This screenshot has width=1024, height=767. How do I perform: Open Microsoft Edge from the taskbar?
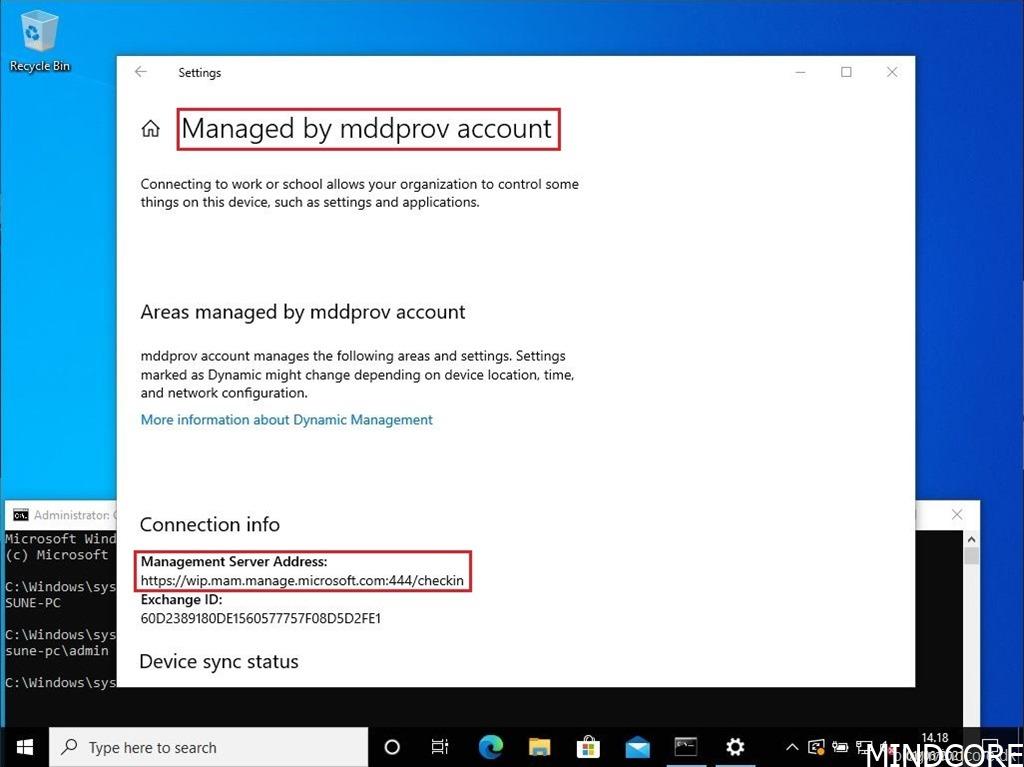(x=490, y=747)
